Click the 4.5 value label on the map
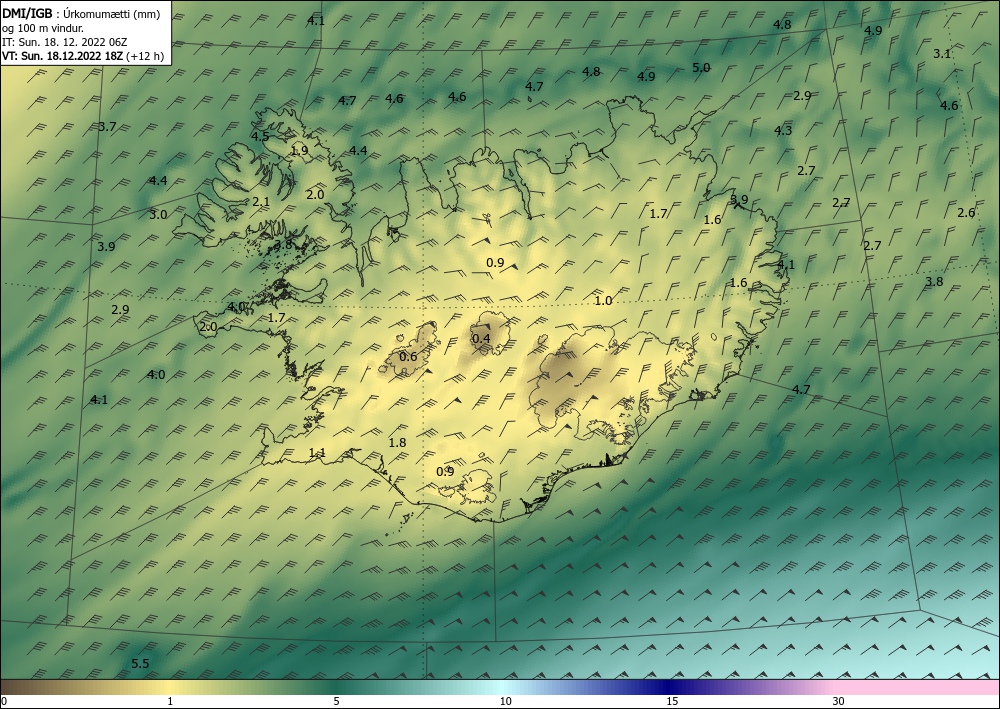 260,136
